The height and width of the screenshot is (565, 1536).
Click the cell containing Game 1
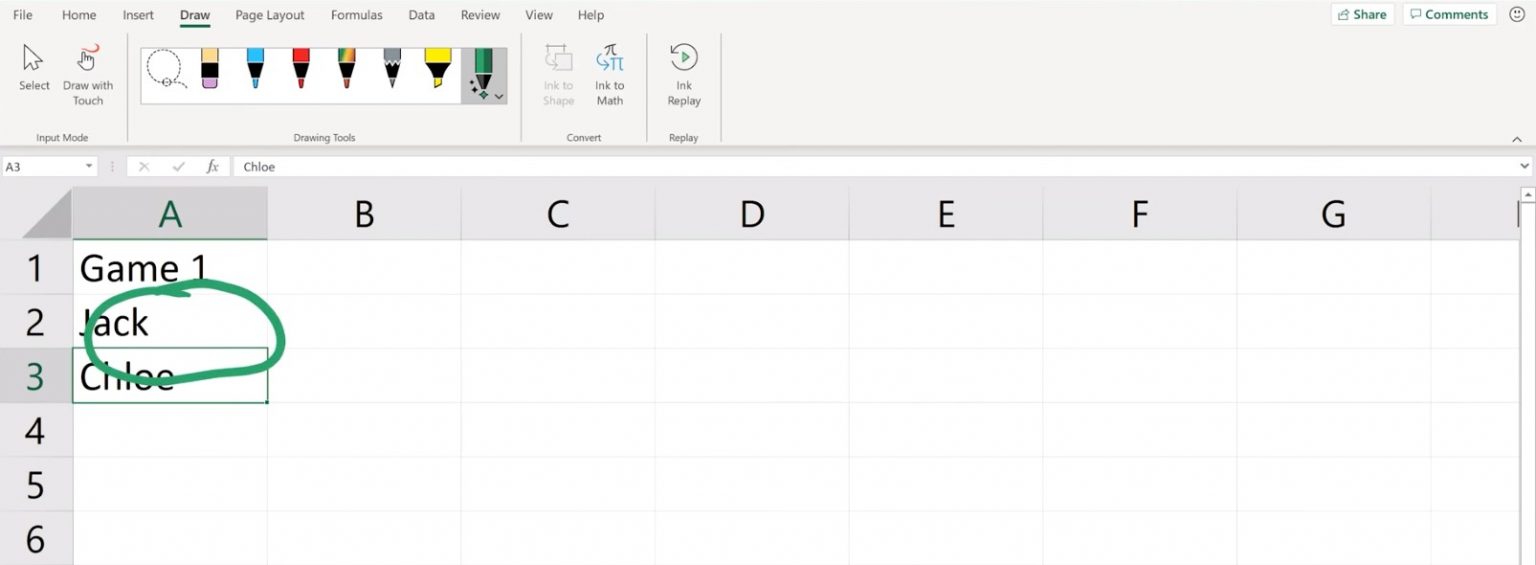coord(170,267)
